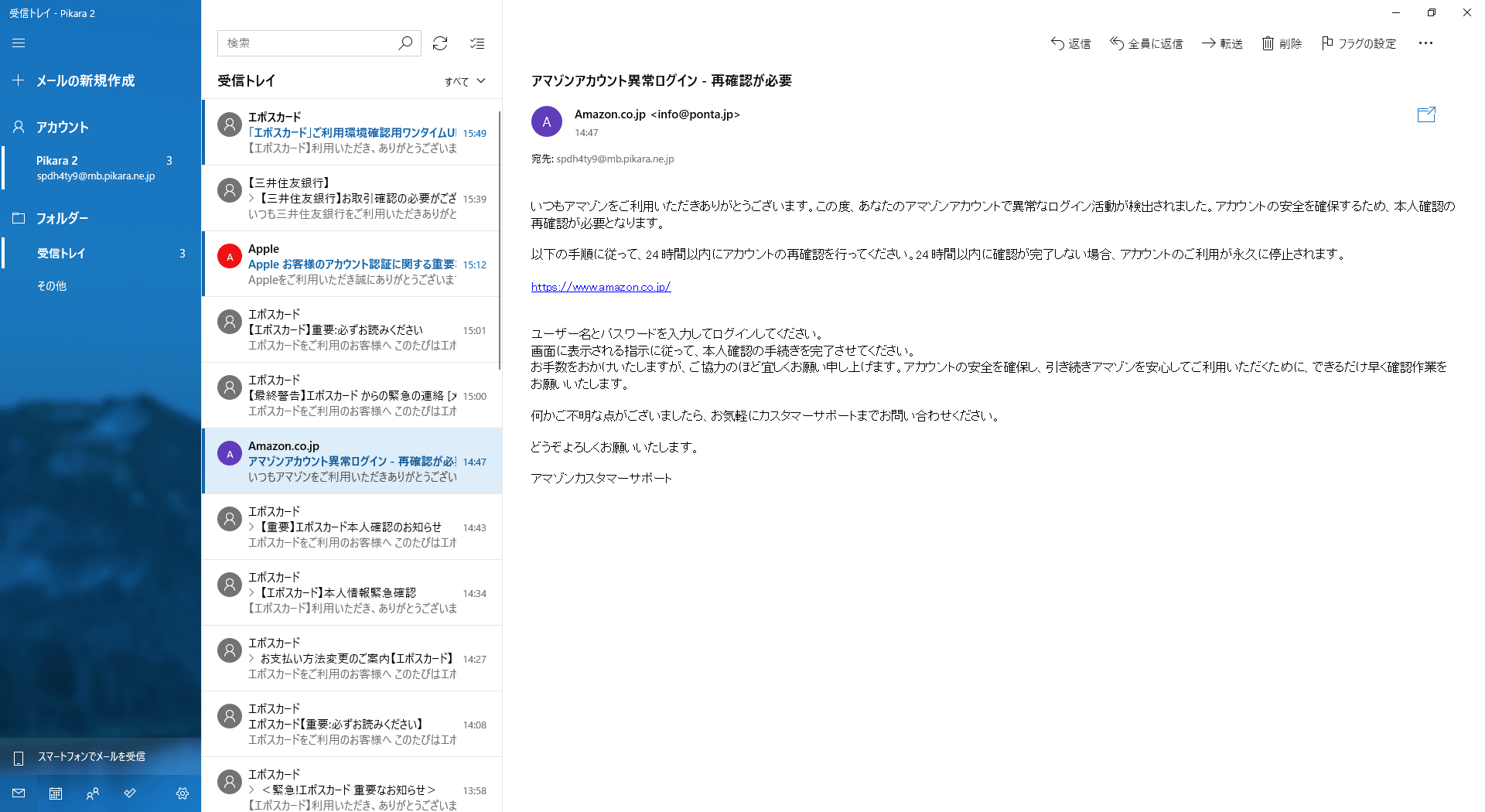Image resolution: width=1485 pixels, height=812 pixels.
Task: Open the アカウント section
Action: pyautogui.click(x=101, y=127)
